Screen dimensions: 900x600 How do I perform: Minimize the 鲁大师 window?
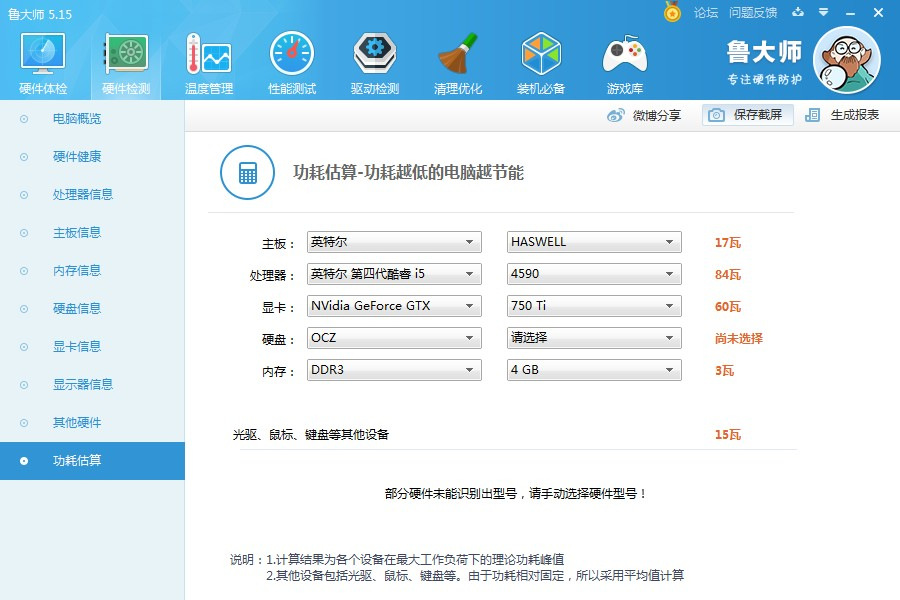(x=851, y=13)
